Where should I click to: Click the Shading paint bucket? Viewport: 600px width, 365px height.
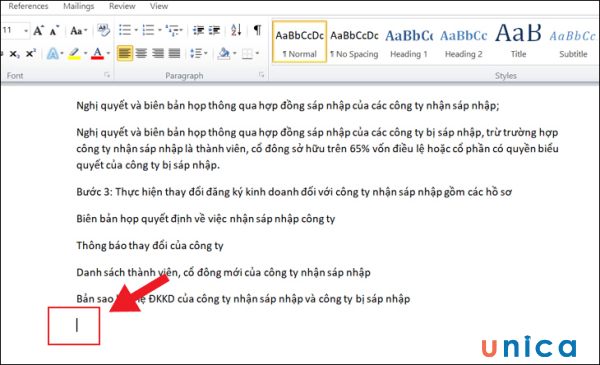coord(223,54)
